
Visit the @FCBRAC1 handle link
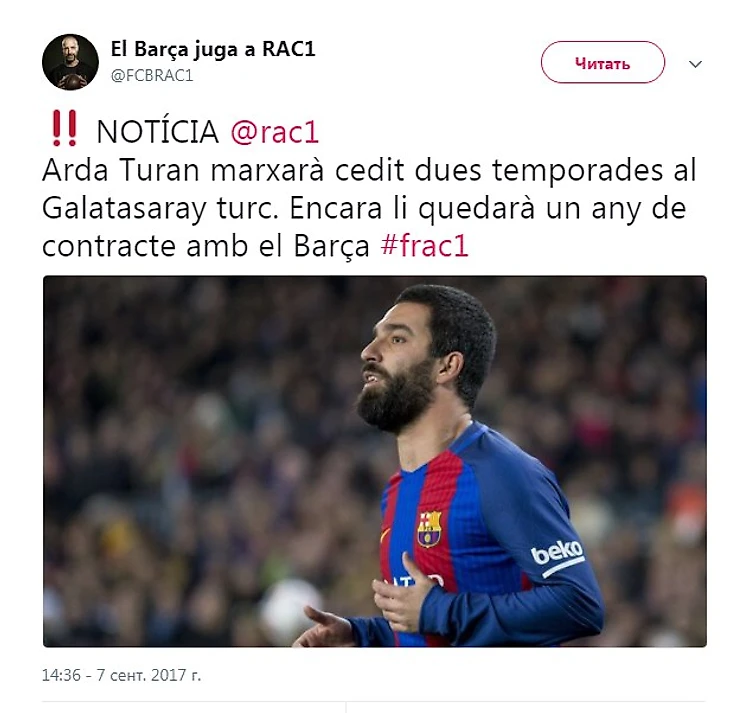(152, 75)
